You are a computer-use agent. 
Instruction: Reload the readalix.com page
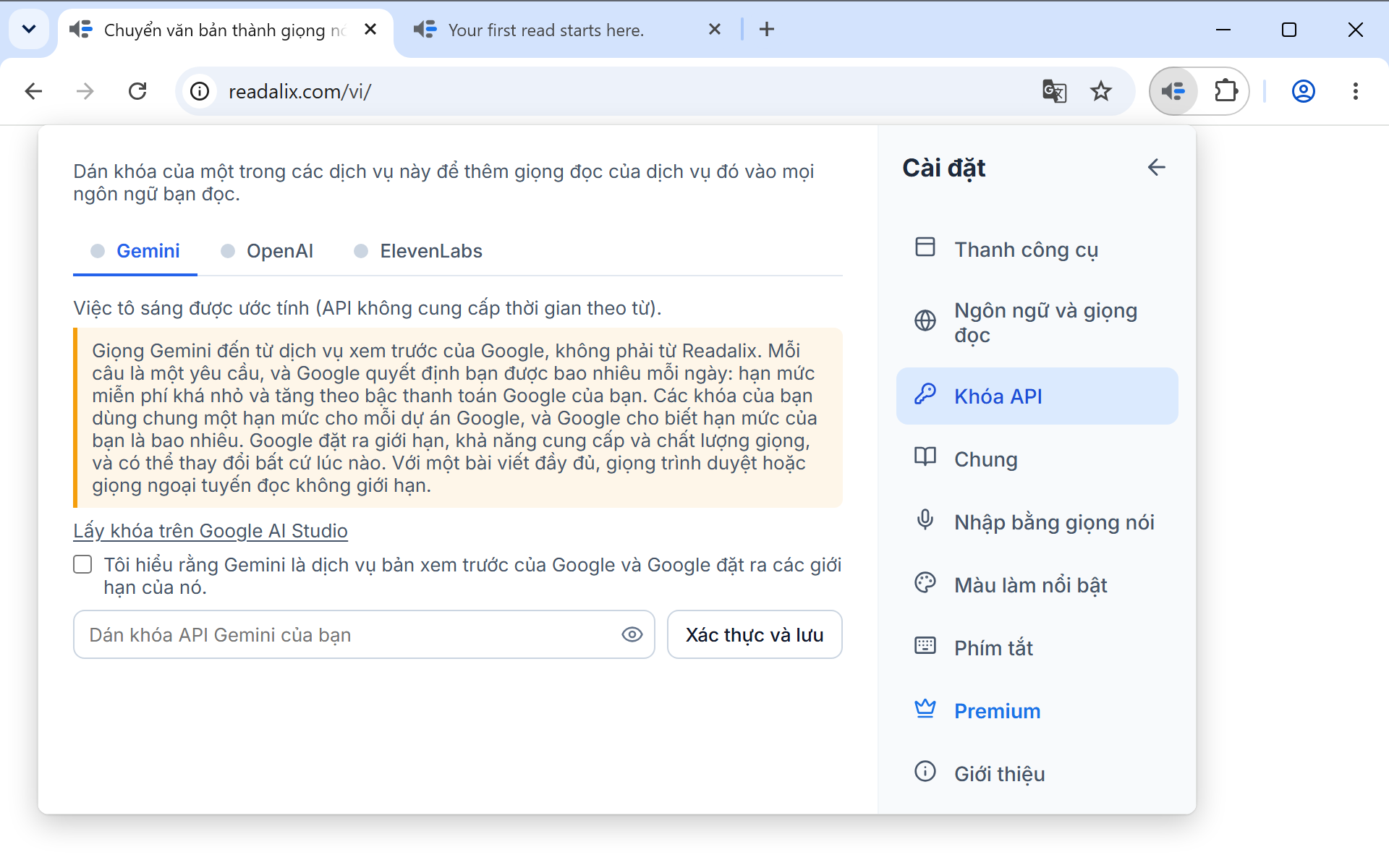(x=137, y=91)
